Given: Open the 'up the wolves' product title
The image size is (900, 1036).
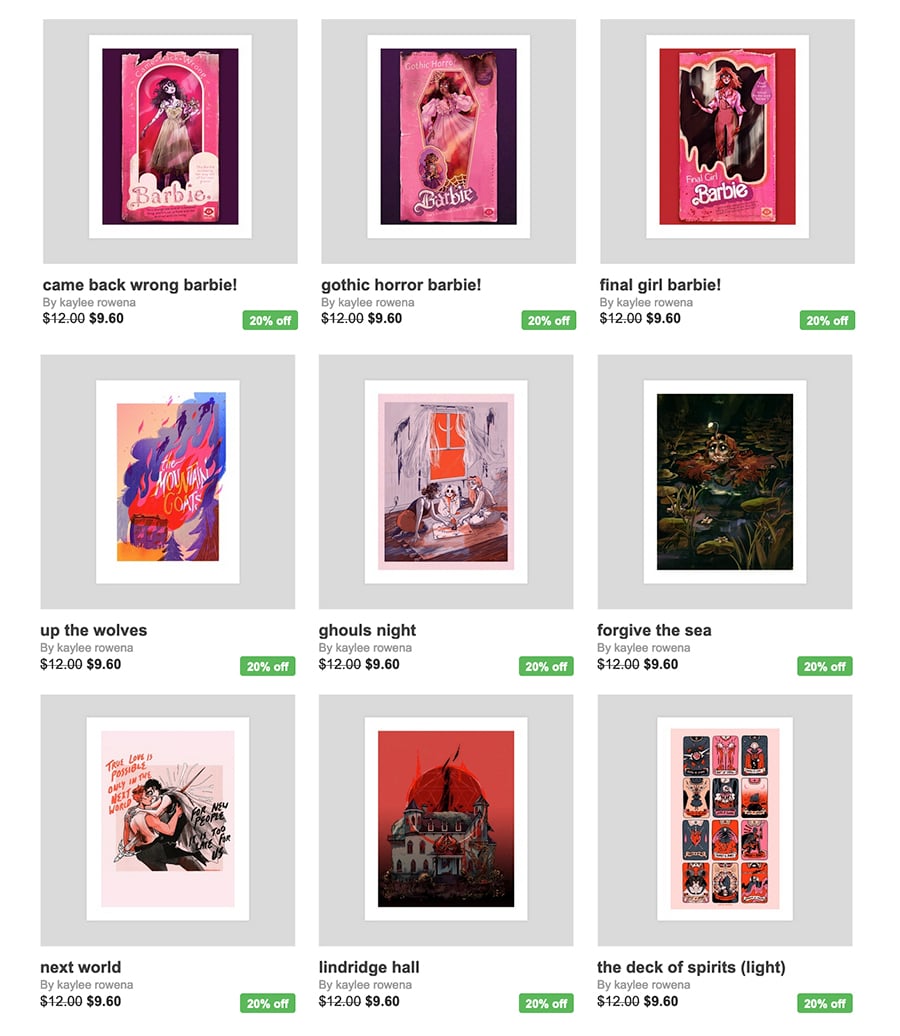Looking at the screenshot, I should [94, 630].
